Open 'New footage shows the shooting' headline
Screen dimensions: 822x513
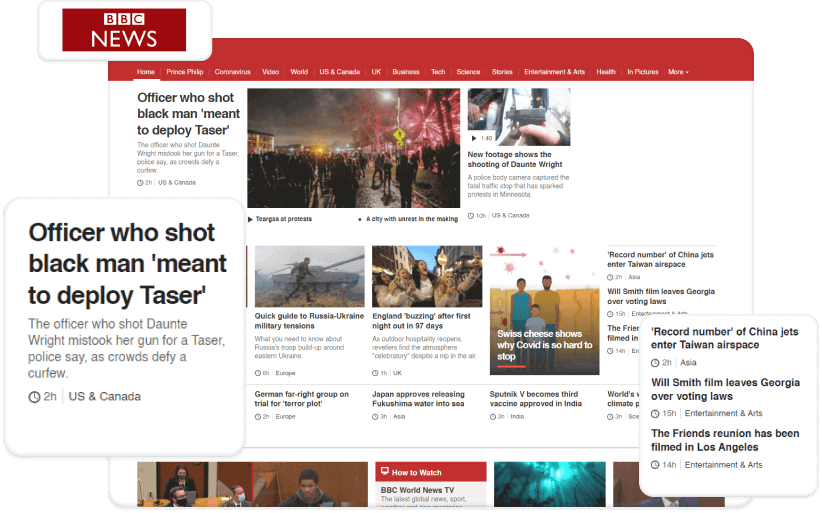515,159
